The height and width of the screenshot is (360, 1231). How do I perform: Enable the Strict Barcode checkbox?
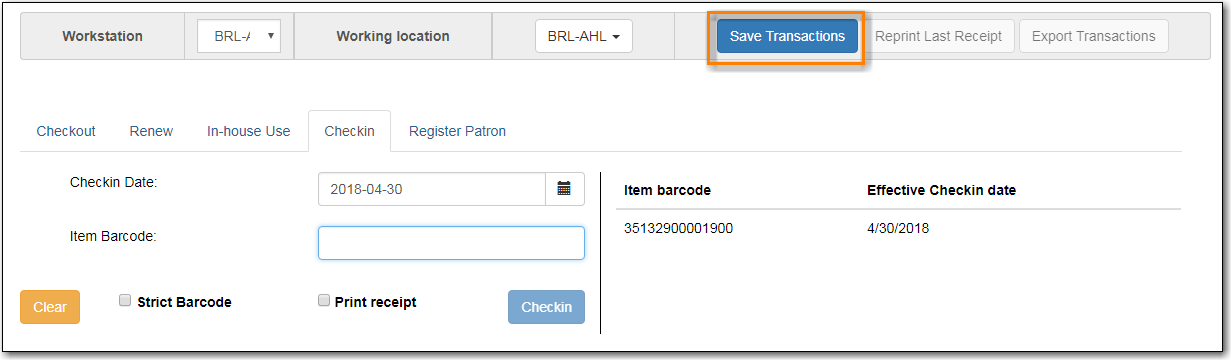(x=124, y=300)
